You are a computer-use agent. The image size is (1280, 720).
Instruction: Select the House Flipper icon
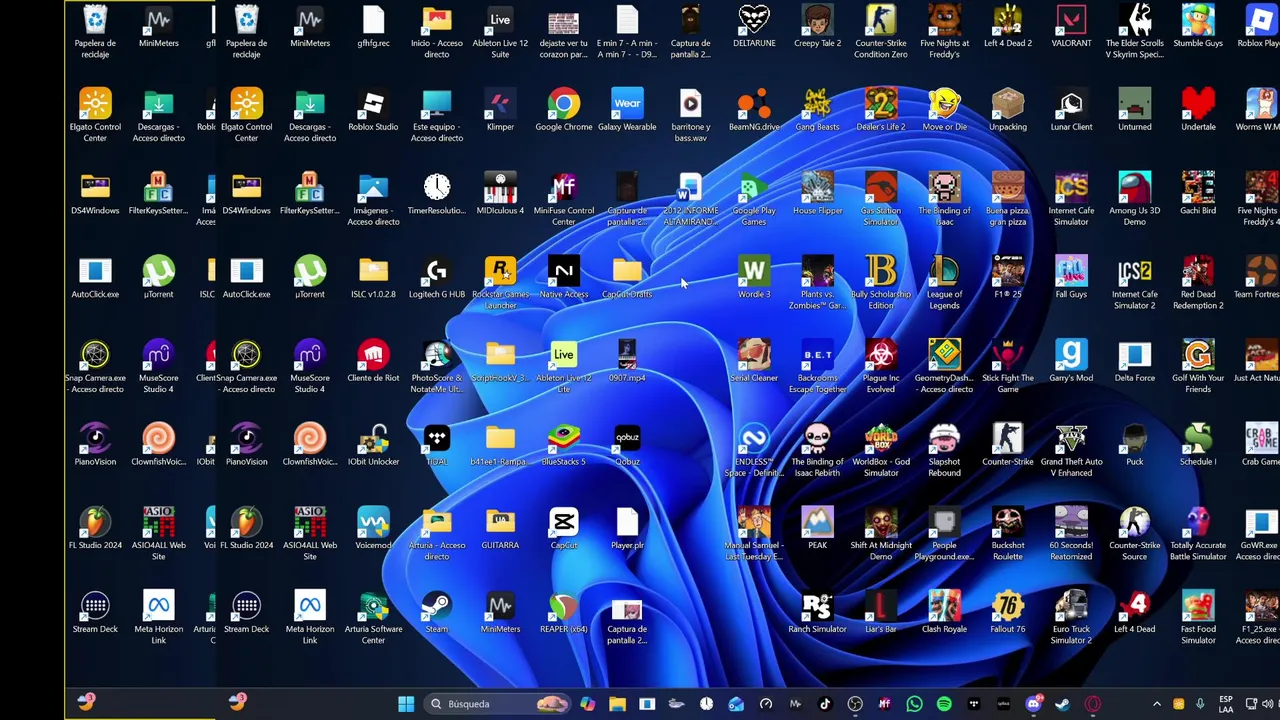(817, 195)
